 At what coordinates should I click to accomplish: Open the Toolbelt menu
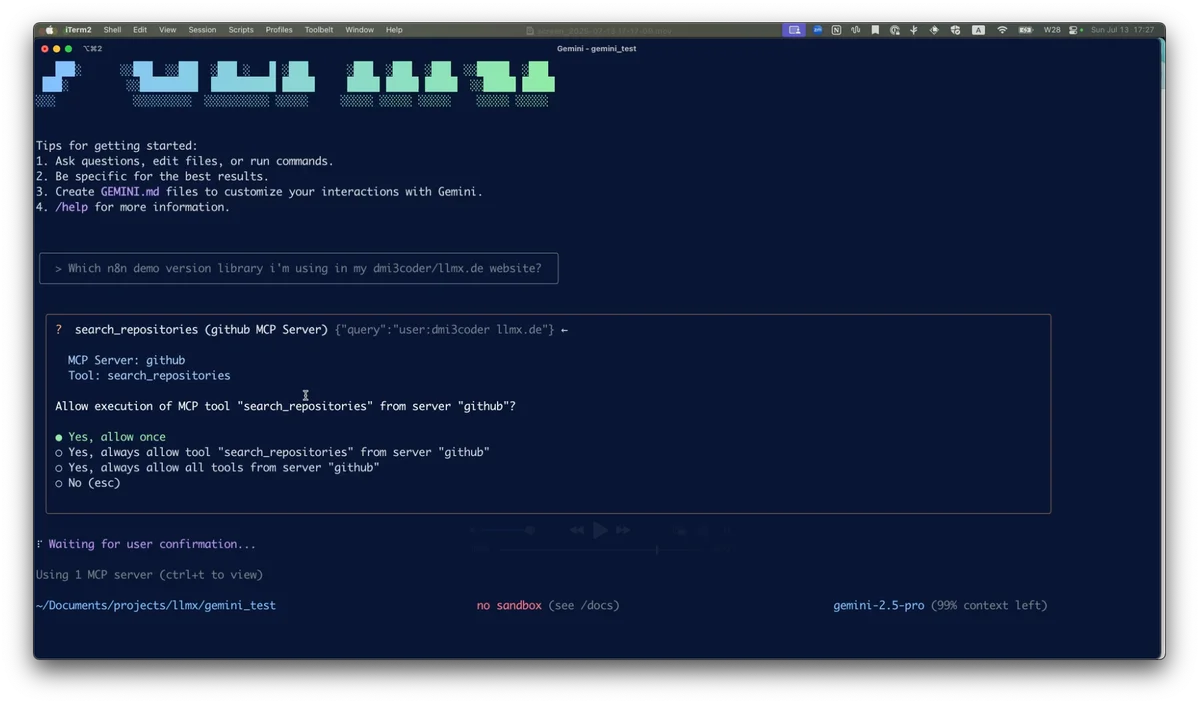point(319,30)
